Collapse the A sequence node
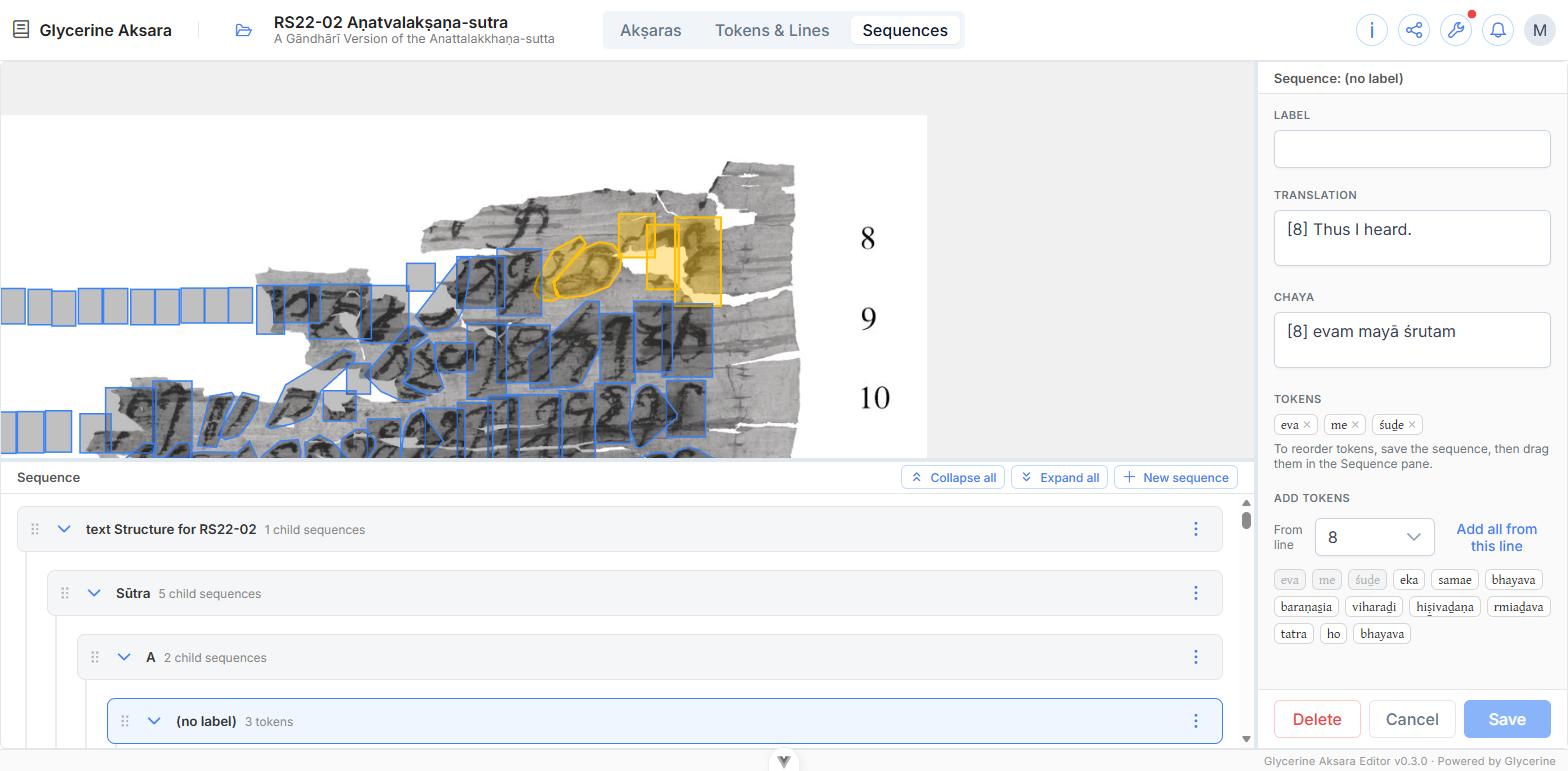The width and height of the screenshot is (1568, 771). click(124, 657)
